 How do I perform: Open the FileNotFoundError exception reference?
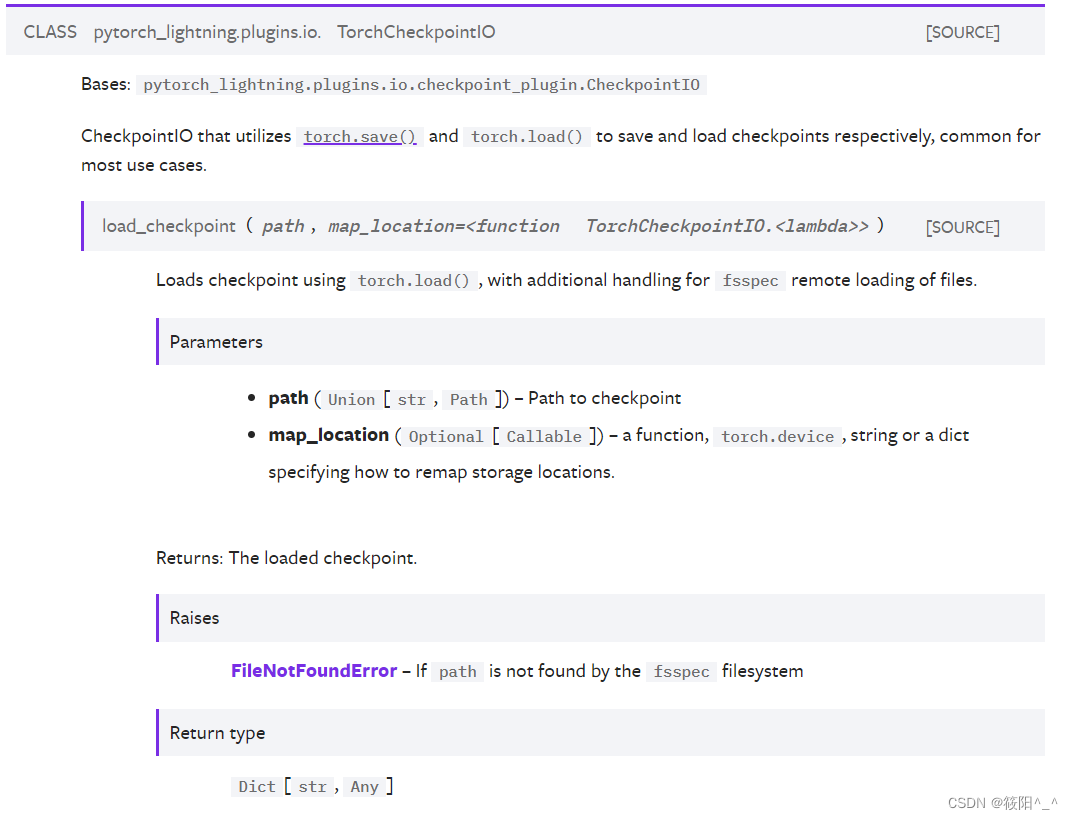314,671
